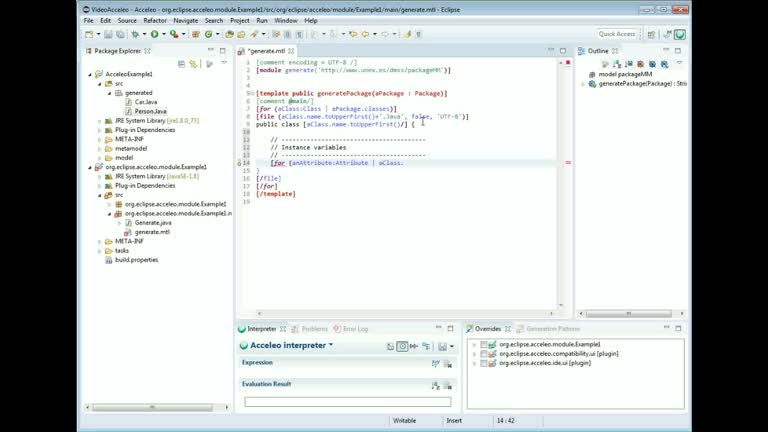Switch to the Acceleo perspective icon

point(679,34)
